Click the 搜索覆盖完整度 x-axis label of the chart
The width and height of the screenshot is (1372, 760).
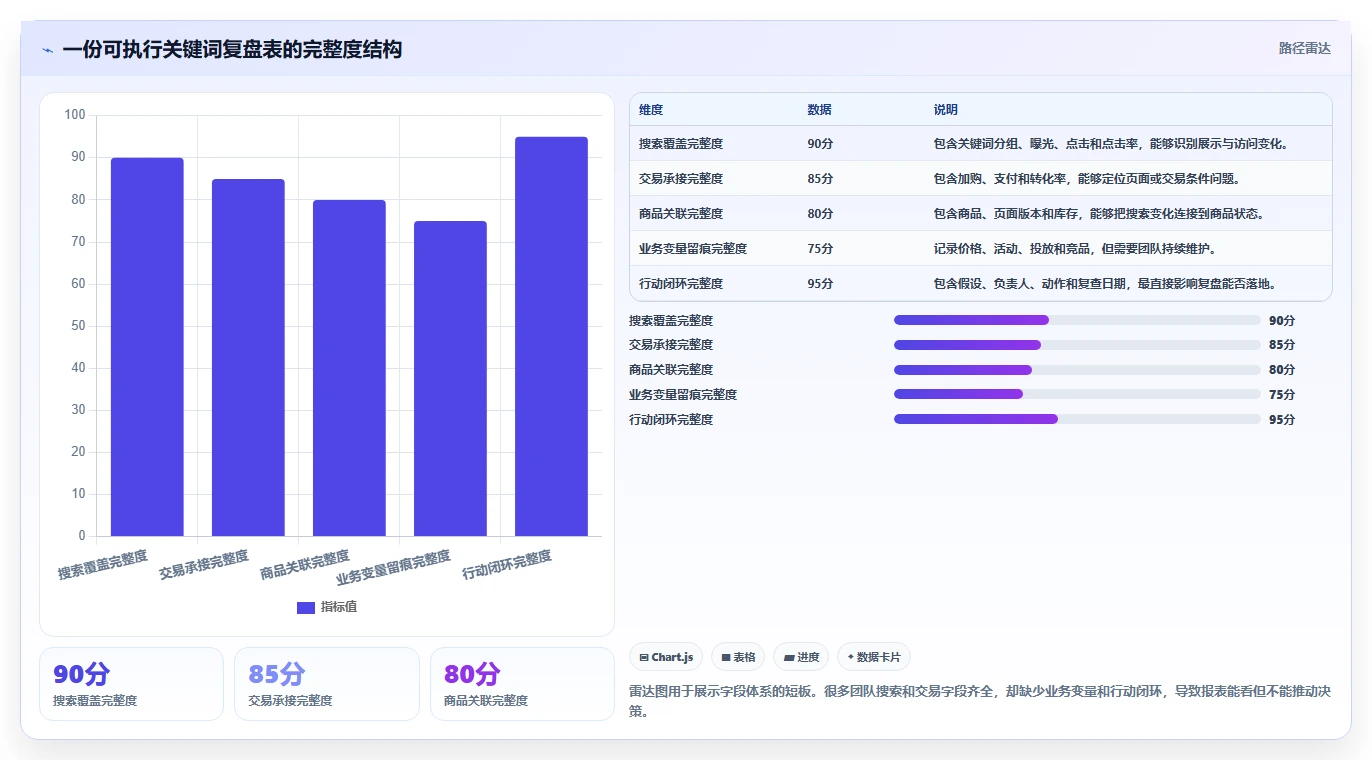103,565
